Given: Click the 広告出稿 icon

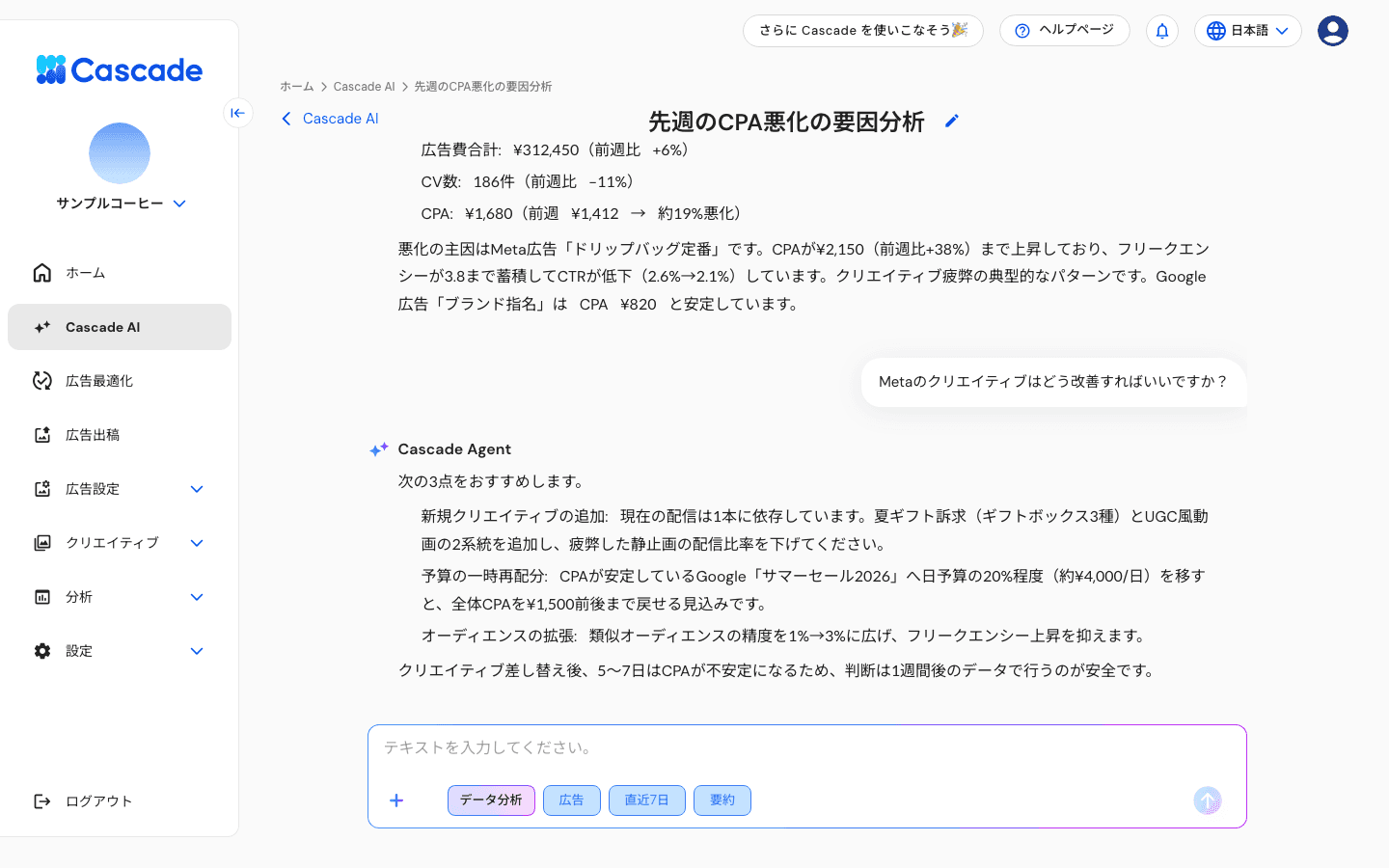Looking at the screenshot, I should pyautogui.click(x=42, y=435).
